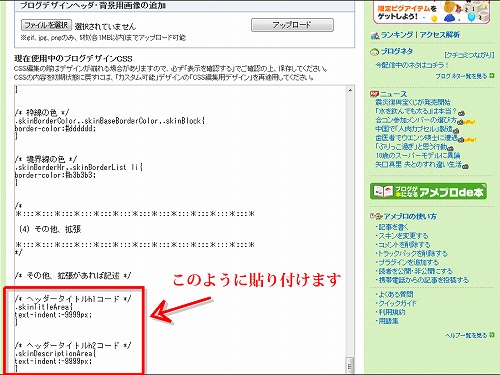
Task: Click camera icon beside 合コン参加メンバー news
Action: [461, 122]
